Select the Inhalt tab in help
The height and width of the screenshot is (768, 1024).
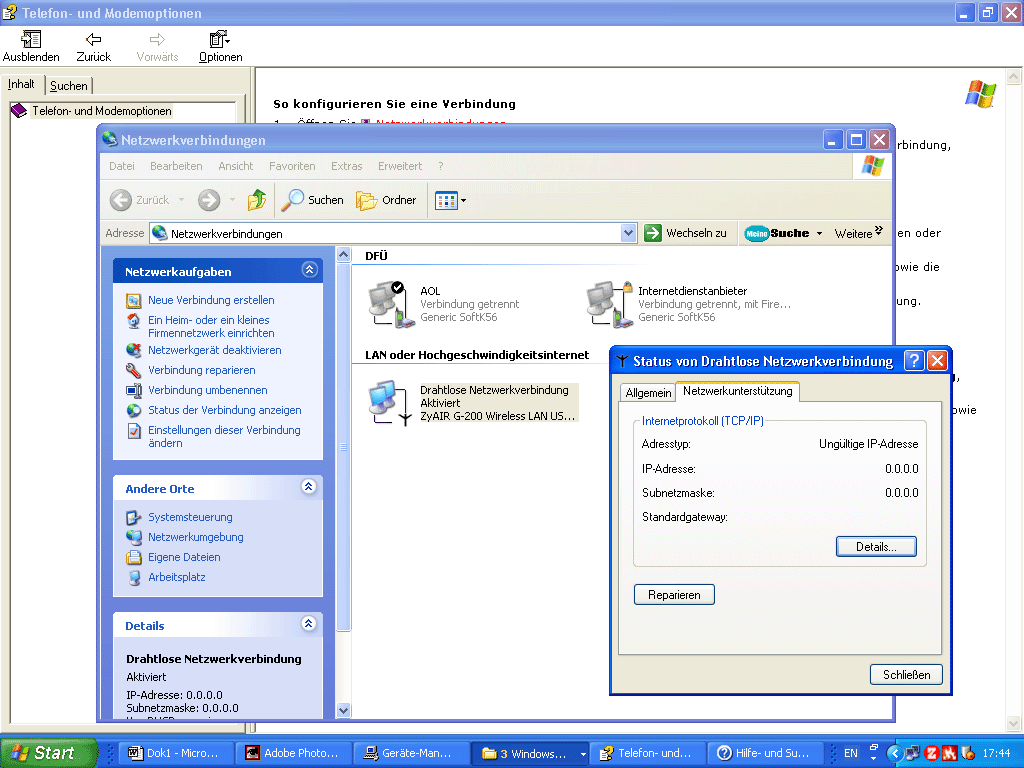point(22,84)
